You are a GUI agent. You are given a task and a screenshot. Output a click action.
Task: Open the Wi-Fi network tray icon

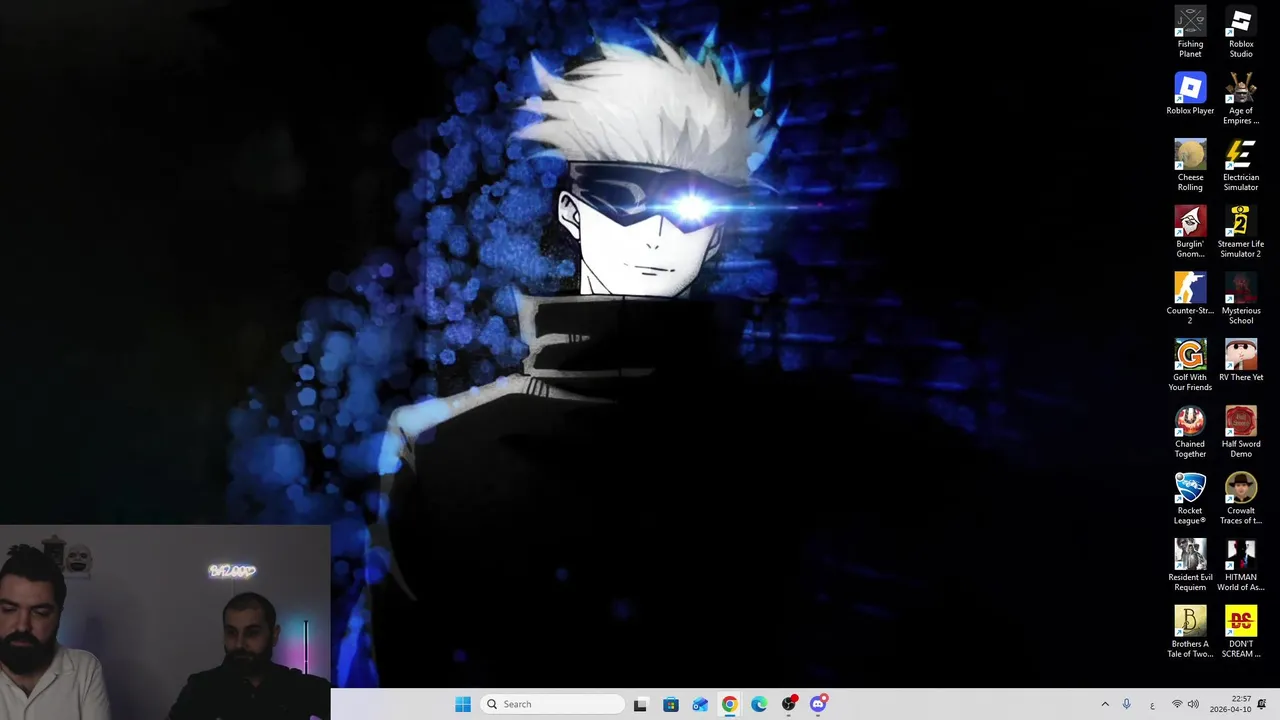[x=1177, y=704]
